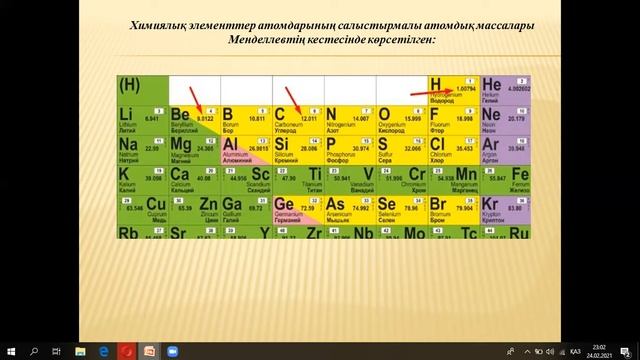Open volume control speaker icon

click(x=550, y=351)
